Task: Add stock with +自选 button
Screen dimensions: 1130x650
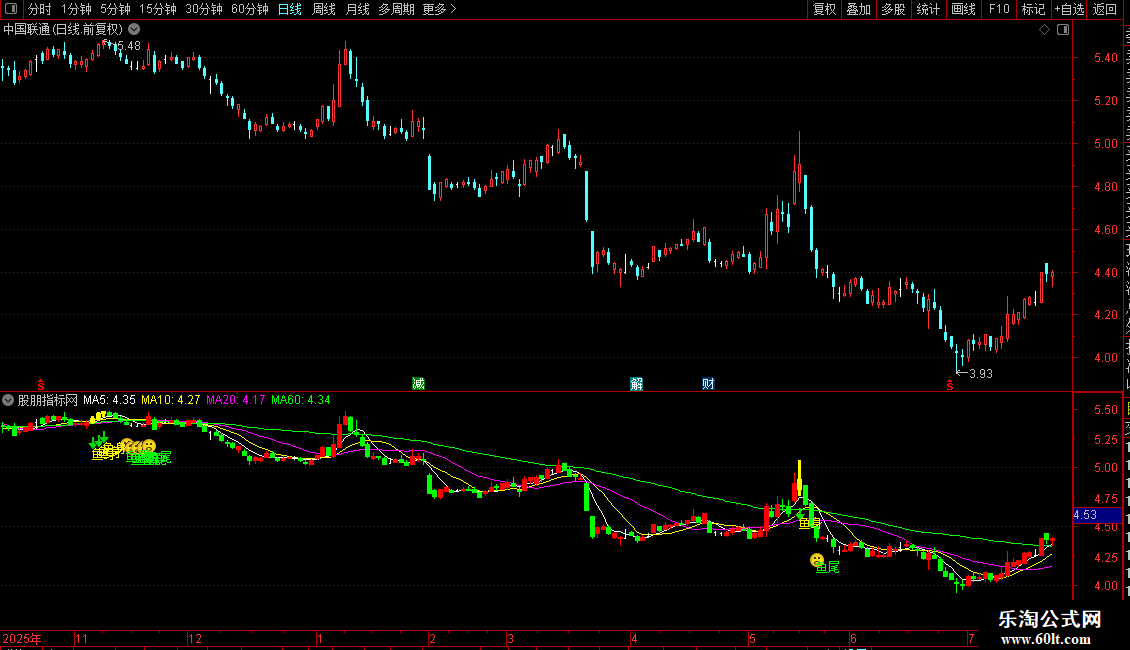Action: (x=1069, y=9)
